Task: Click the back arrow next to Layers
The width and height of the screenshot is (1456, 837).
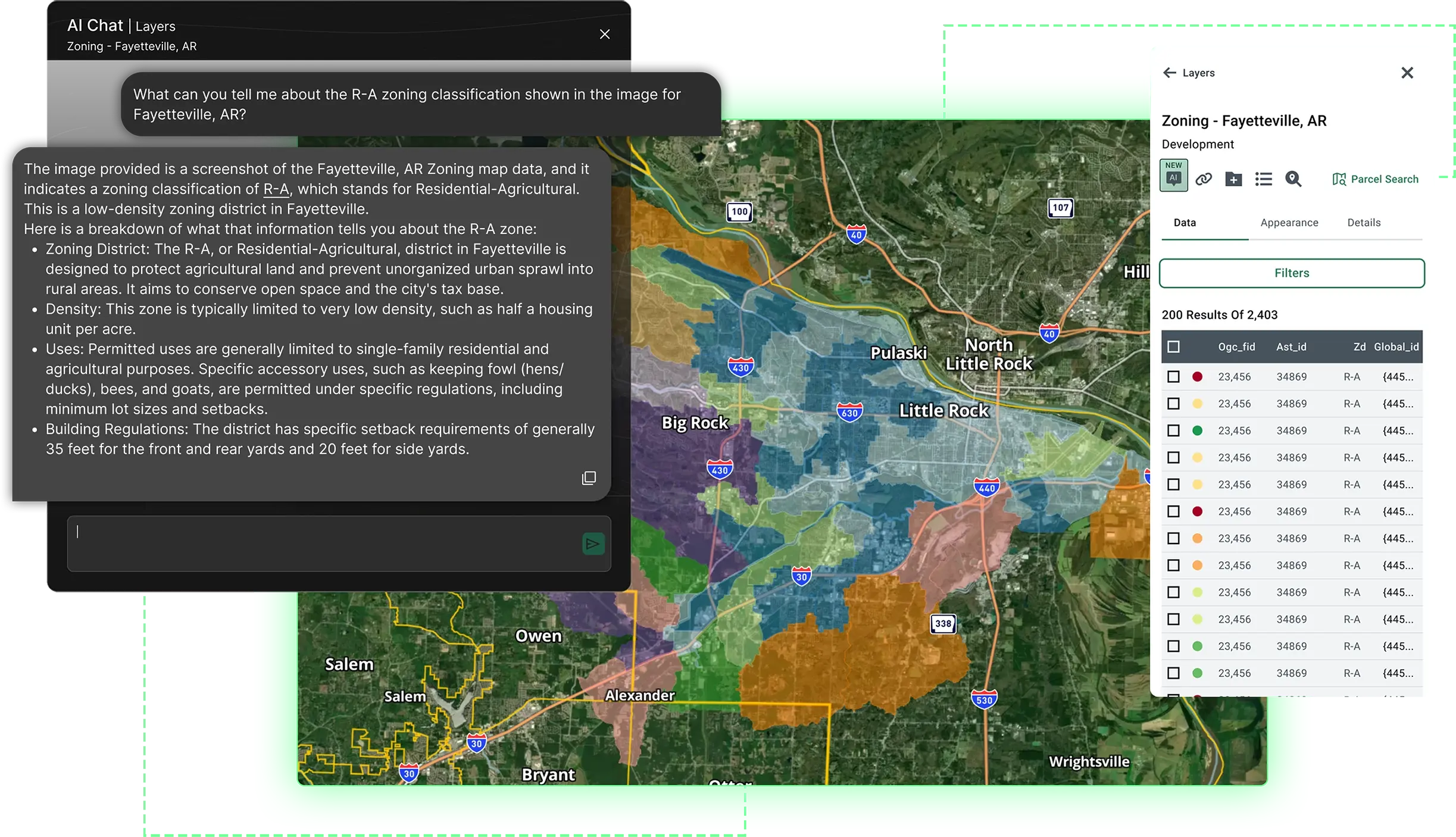Action: 1169,73
